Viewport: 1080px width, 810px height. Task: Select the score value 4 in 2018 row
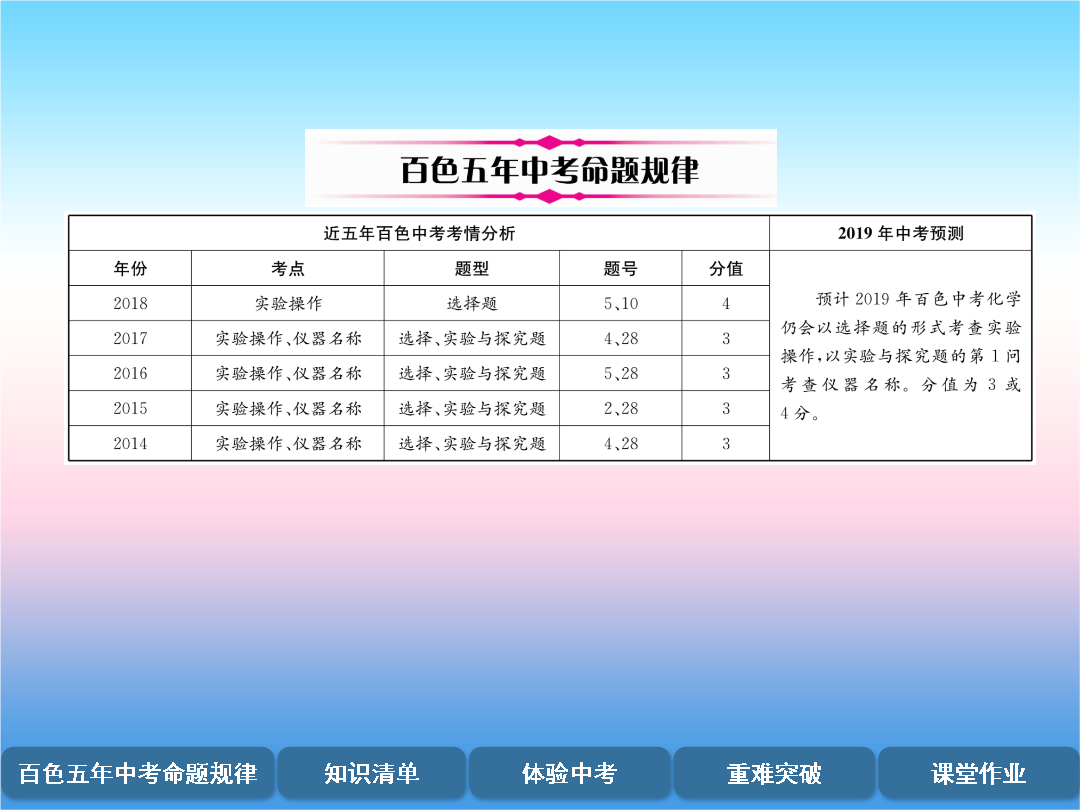(x=726, y=303)
